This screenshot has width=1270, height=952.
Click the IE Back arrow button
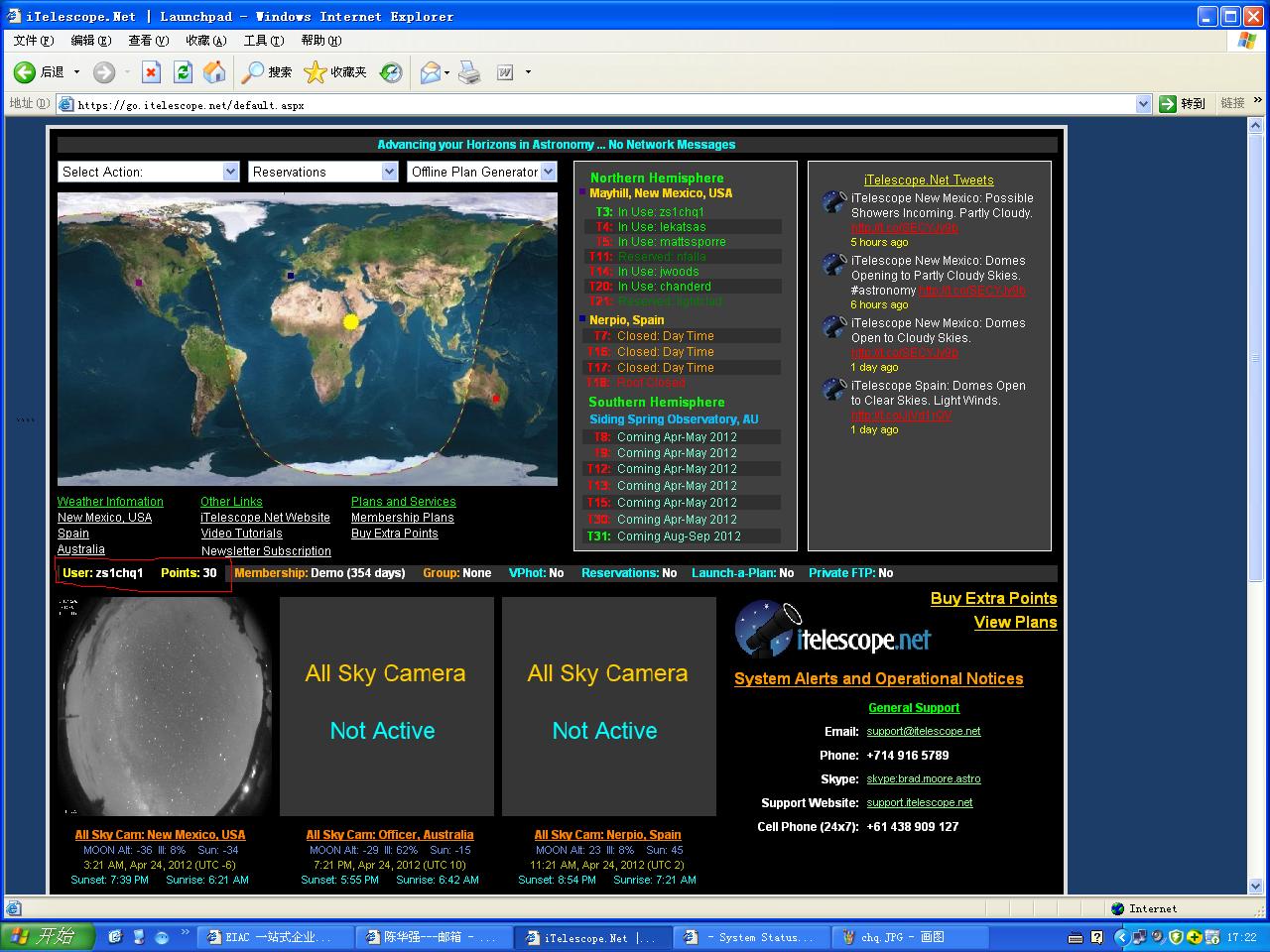pos(25,72)
